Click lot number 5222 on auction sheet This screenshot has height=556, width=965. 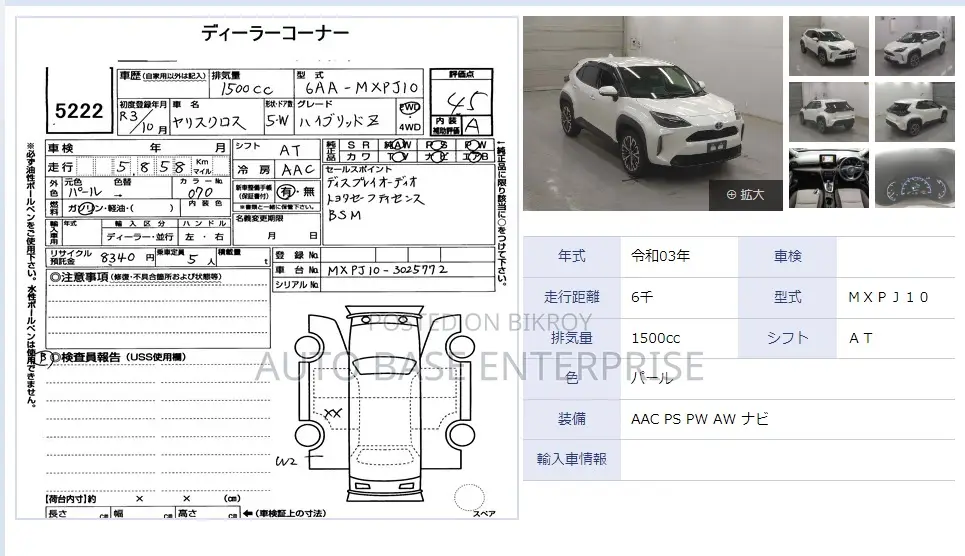pos(79,111)
